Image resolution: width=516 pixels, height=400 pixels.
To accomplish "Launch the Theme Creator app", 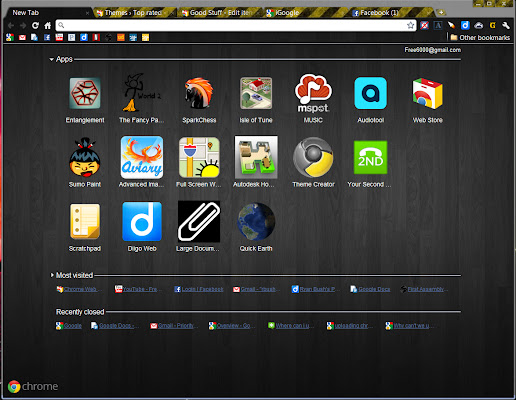I will (x=313, y=157).
